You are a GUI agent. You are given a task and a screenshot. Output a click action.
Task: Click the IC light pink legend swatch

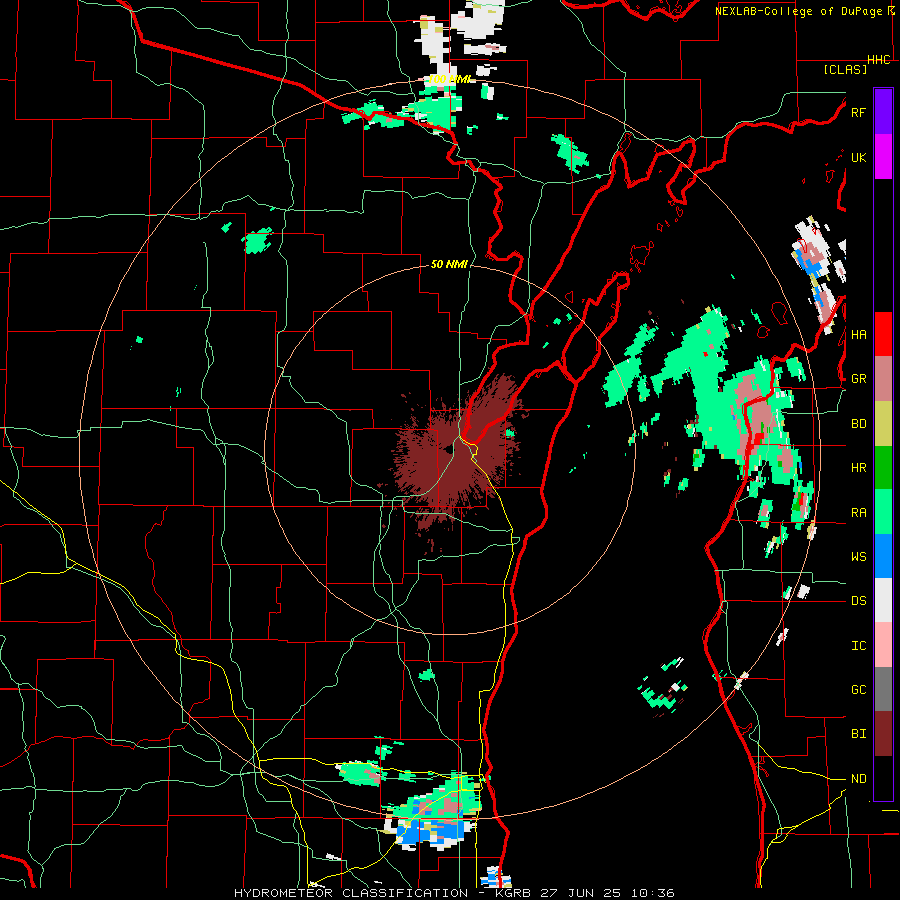(x=883, y=645)
